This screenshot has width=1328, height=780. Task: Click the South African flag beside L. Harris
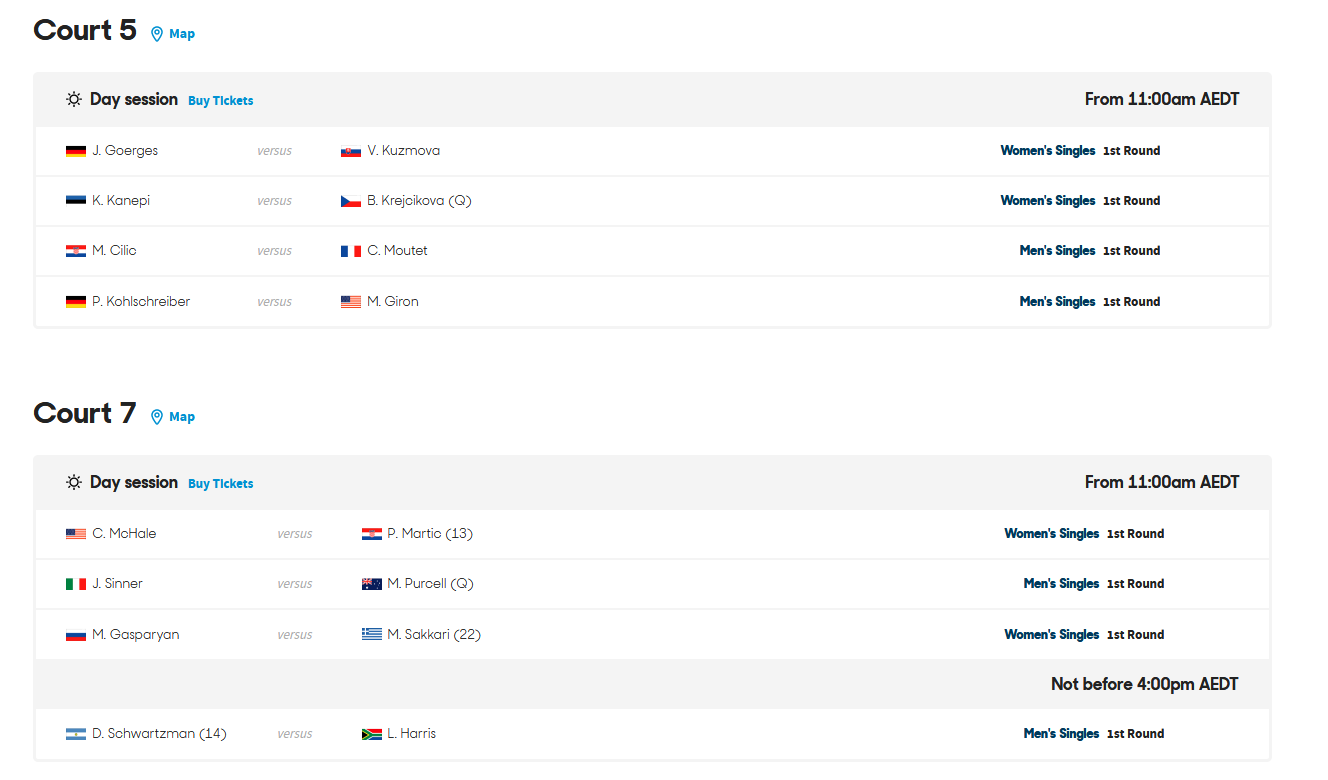pos(372,735)
